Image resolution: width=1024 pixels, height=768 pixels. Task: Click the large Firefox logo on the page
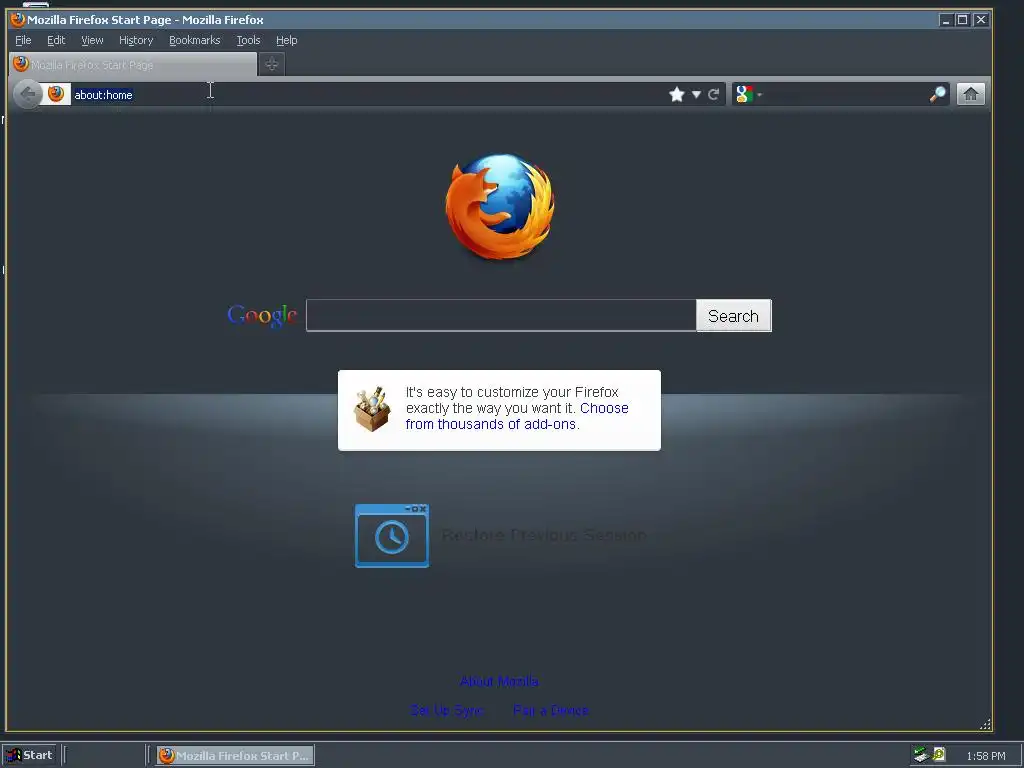[x=500, y=206]
